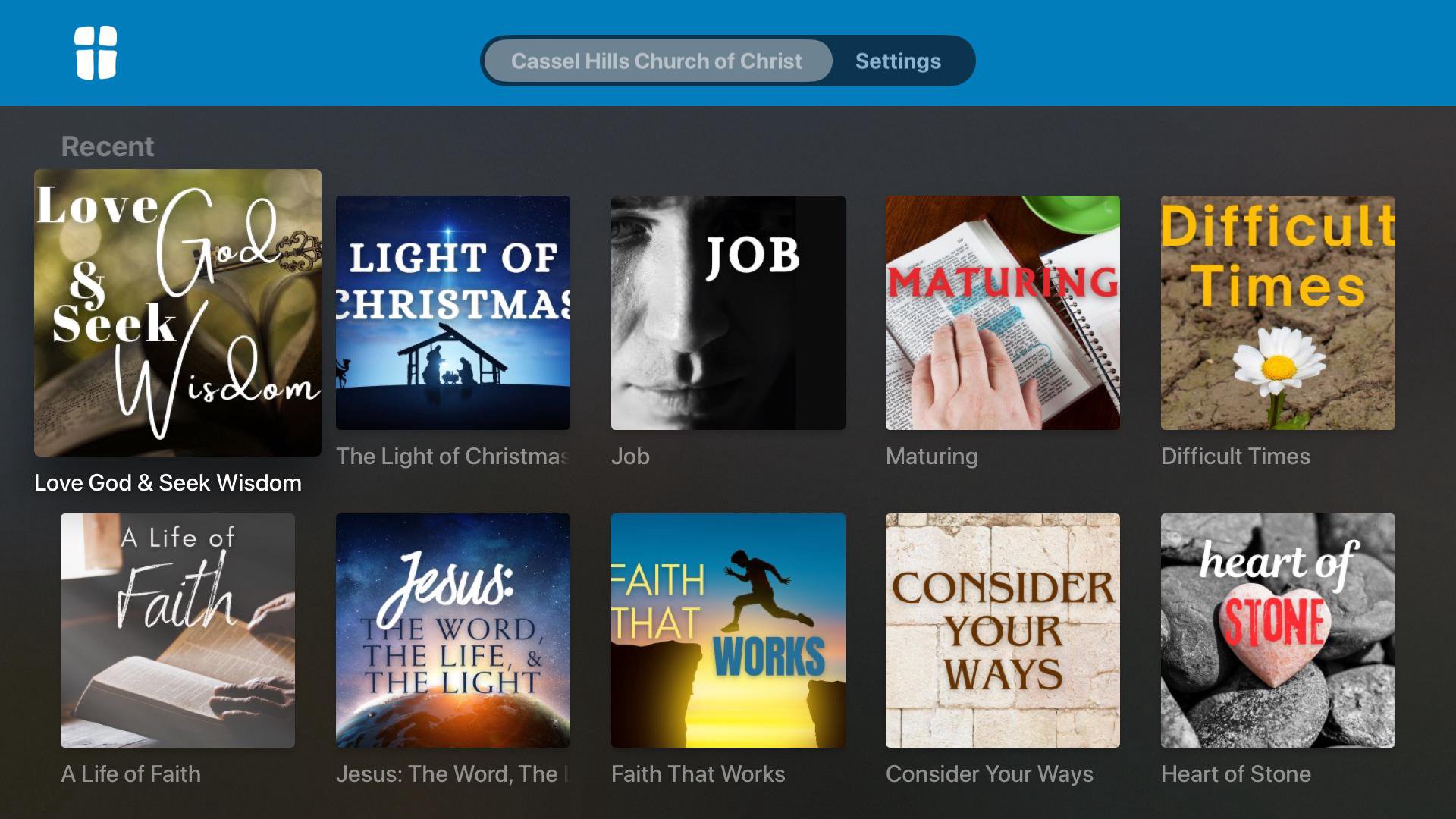Viewport: 1456px width, 819px height.
Task: Select the Job series cover image
Action: 728,312
